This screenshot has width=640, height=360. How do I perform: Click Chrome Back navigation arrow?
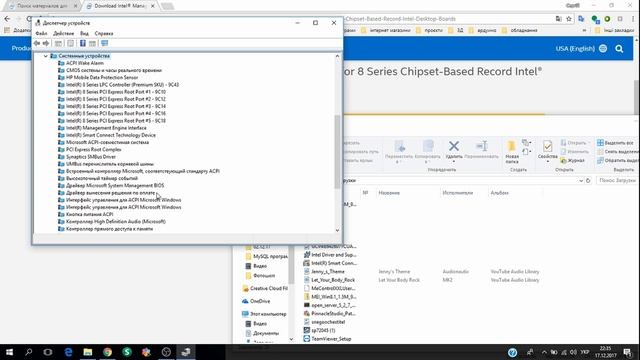[x=7, y=19]
